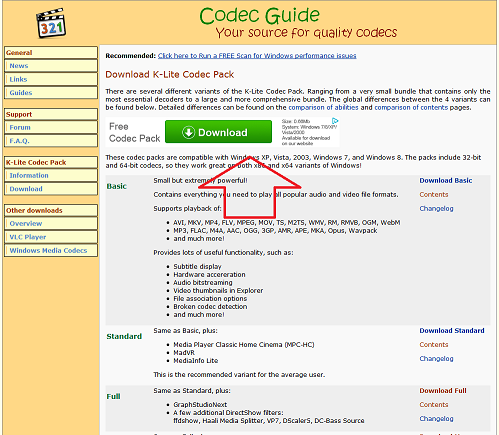Click the Download Full link

[x=443, y=390]
